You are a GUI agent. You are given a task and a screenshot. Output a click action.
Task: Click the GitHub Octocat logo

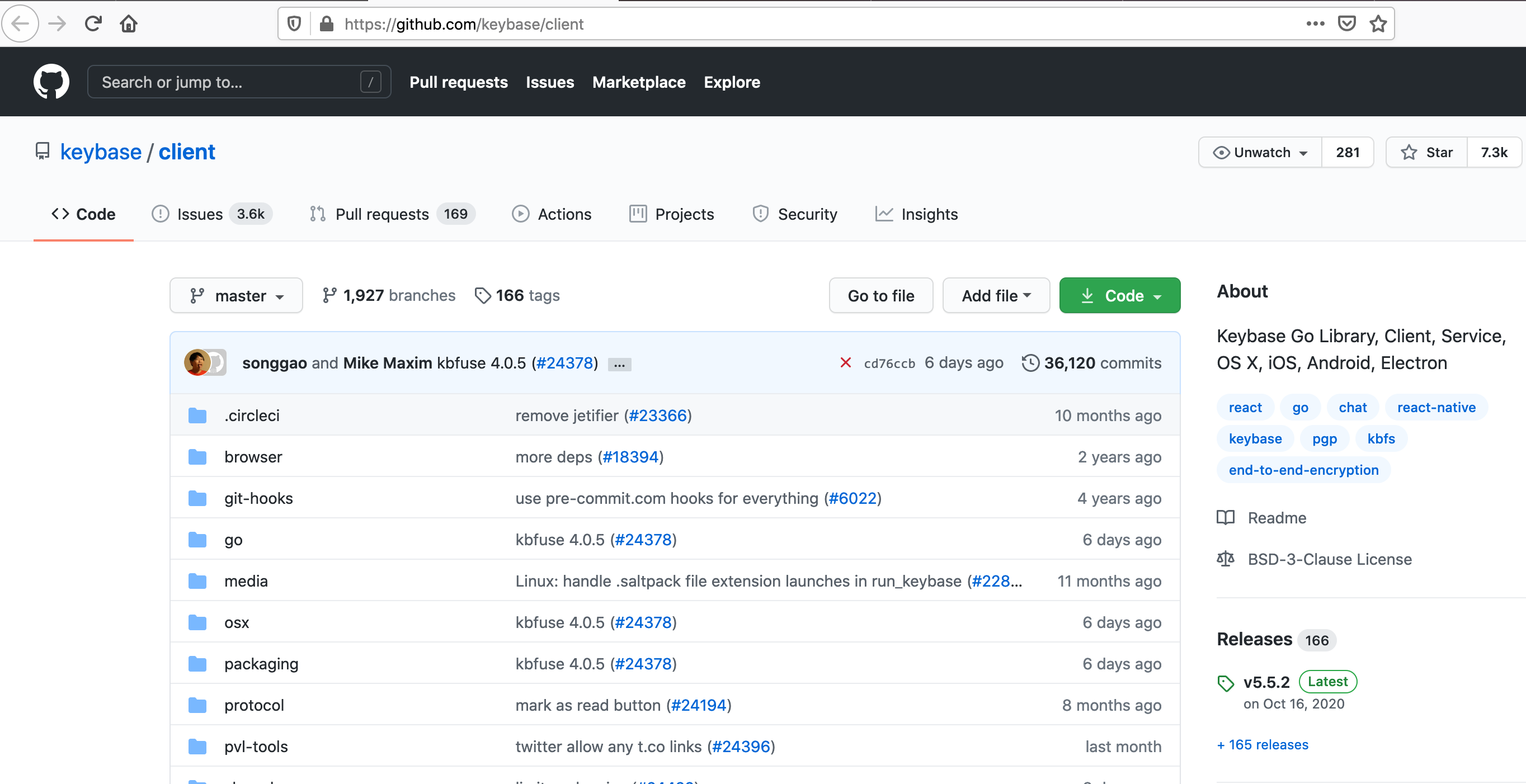coord(51,82)
